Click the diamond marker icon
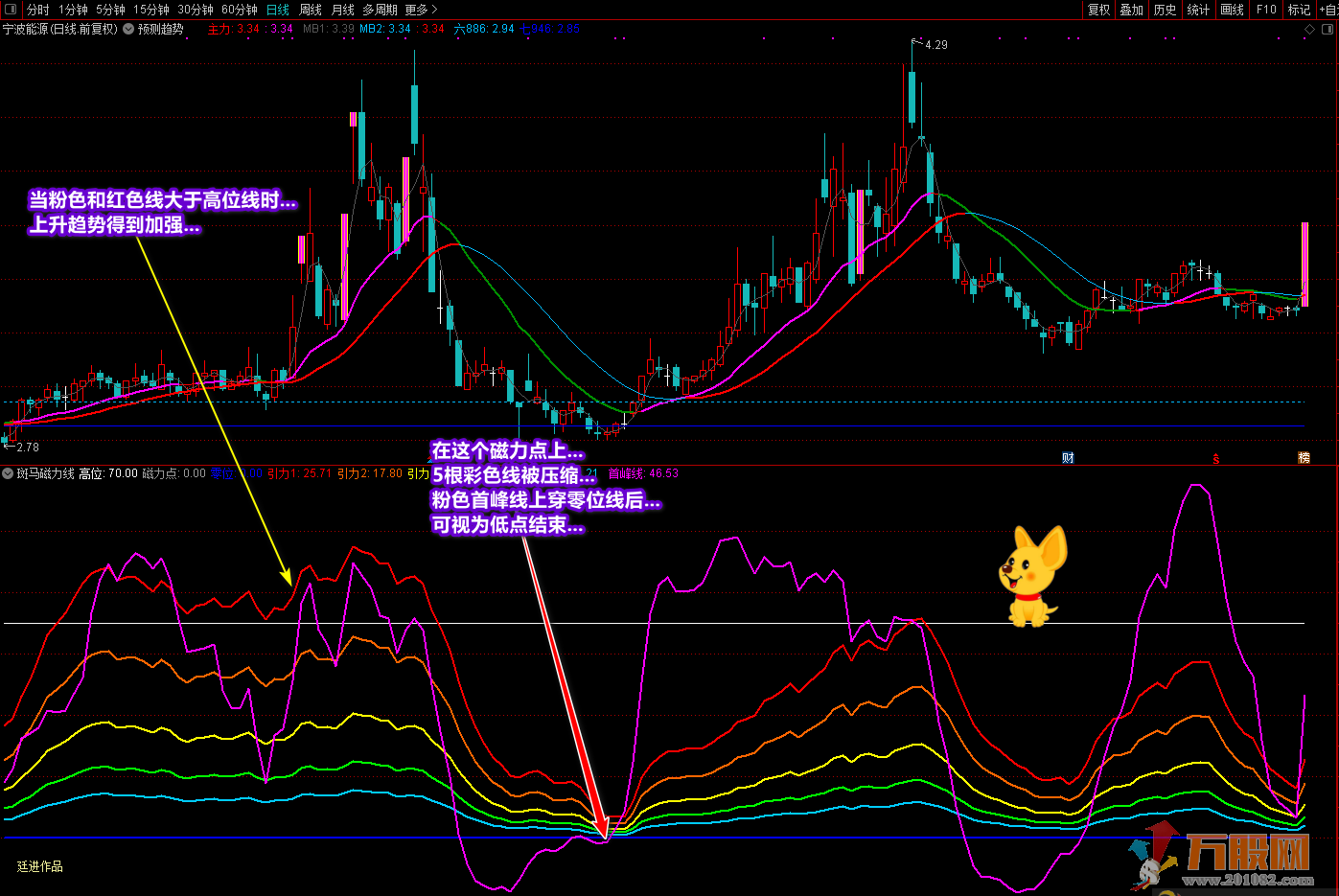The height and width of the screenshot is (896, 1339). (1309, 30)
